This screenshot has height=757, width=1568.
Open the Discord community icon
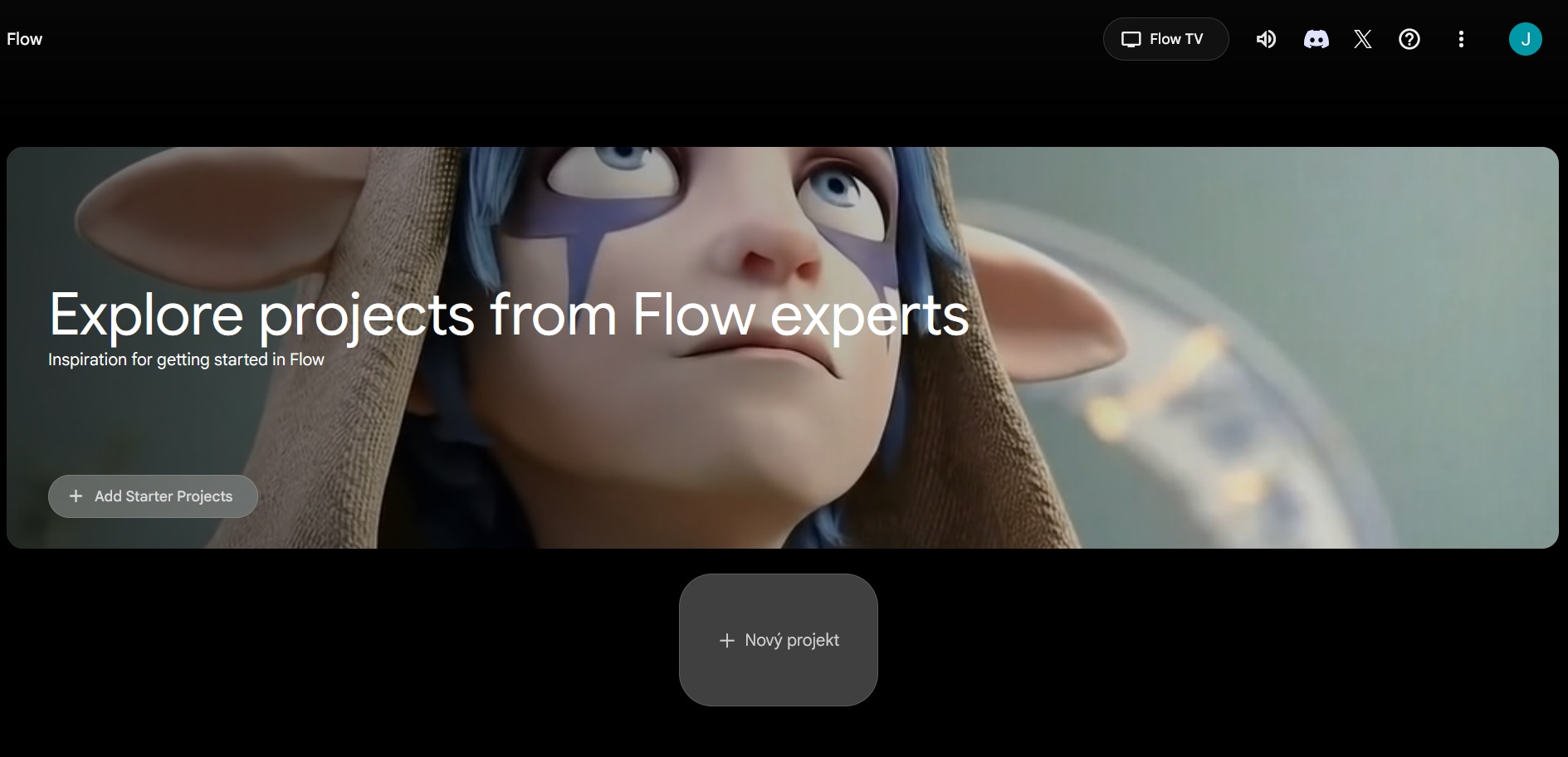1316,39
